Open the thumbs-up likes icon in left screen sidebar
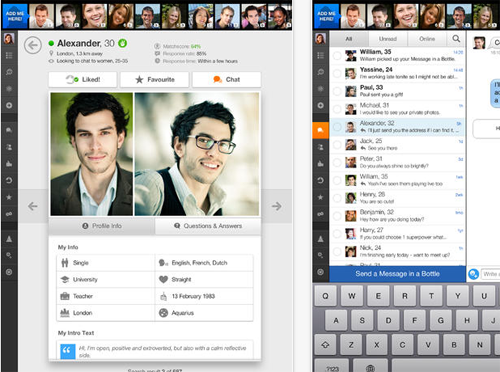This screenshot has height=372, width=500. coord(9,163)
